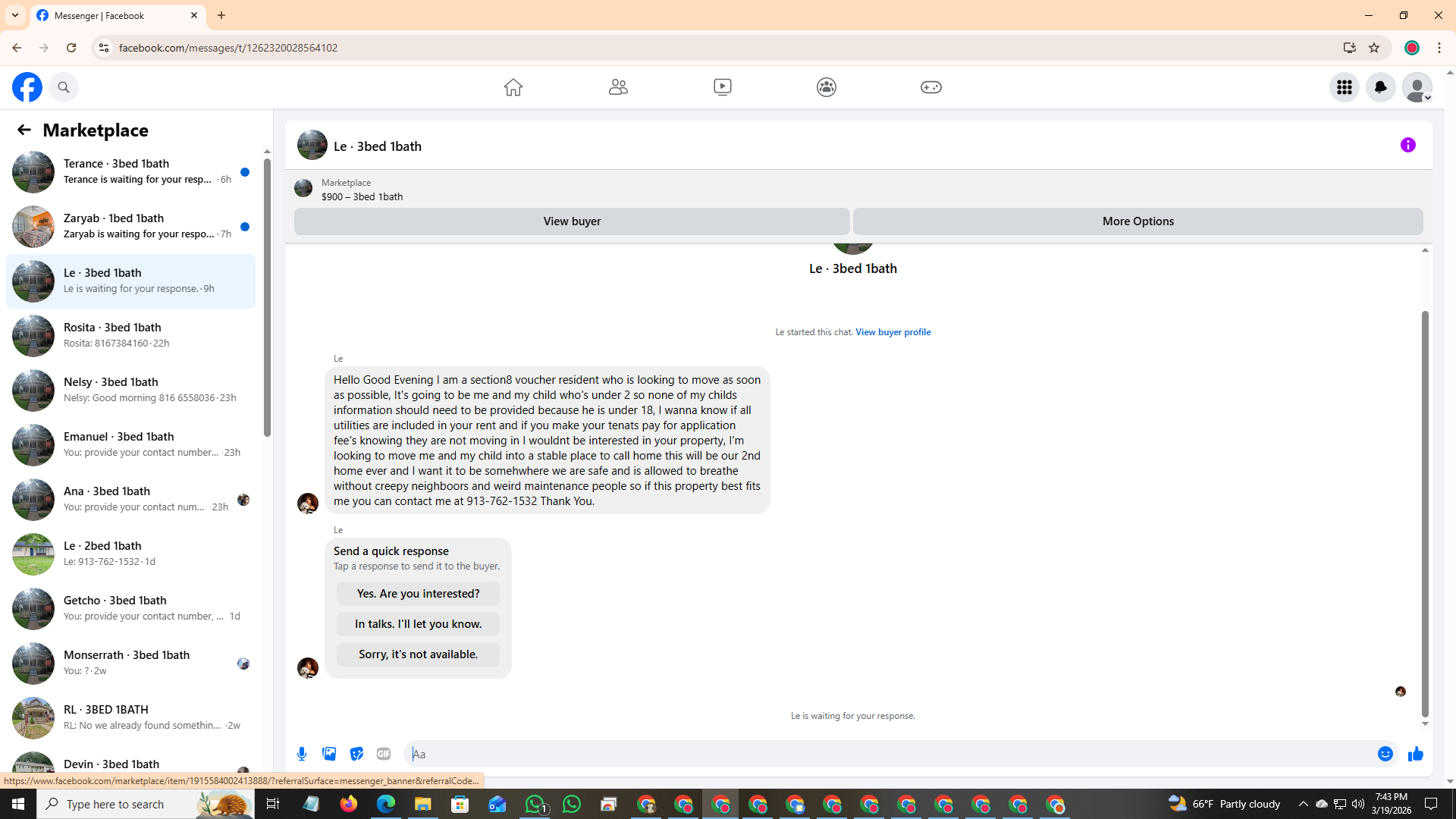Open the sticker picker icon
The image size is (1456, 819).
[356, 754]
